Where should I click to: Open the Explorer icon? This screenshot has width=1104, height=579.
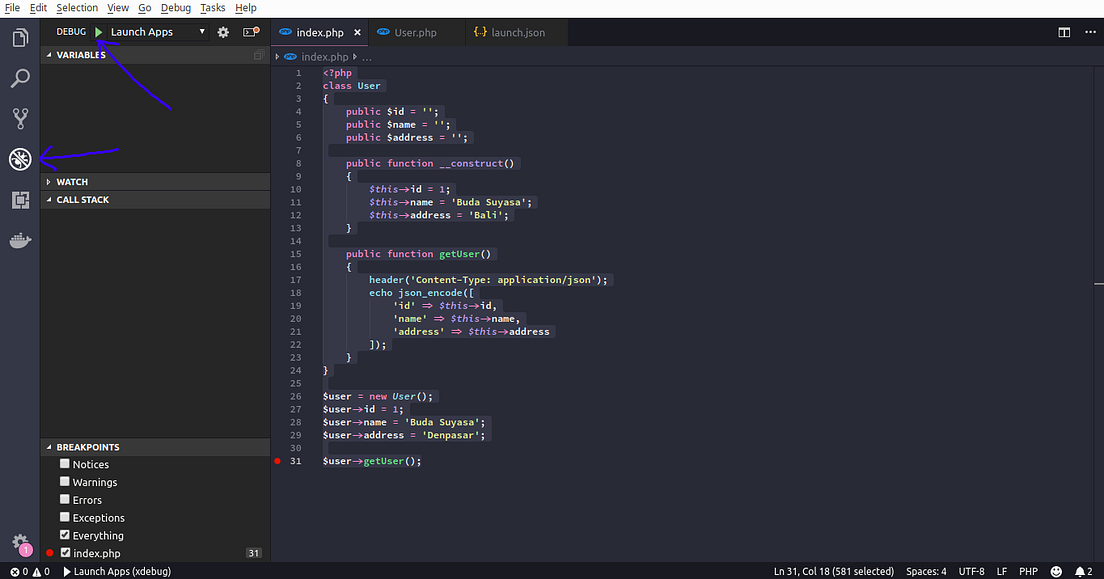click(20, 37)
